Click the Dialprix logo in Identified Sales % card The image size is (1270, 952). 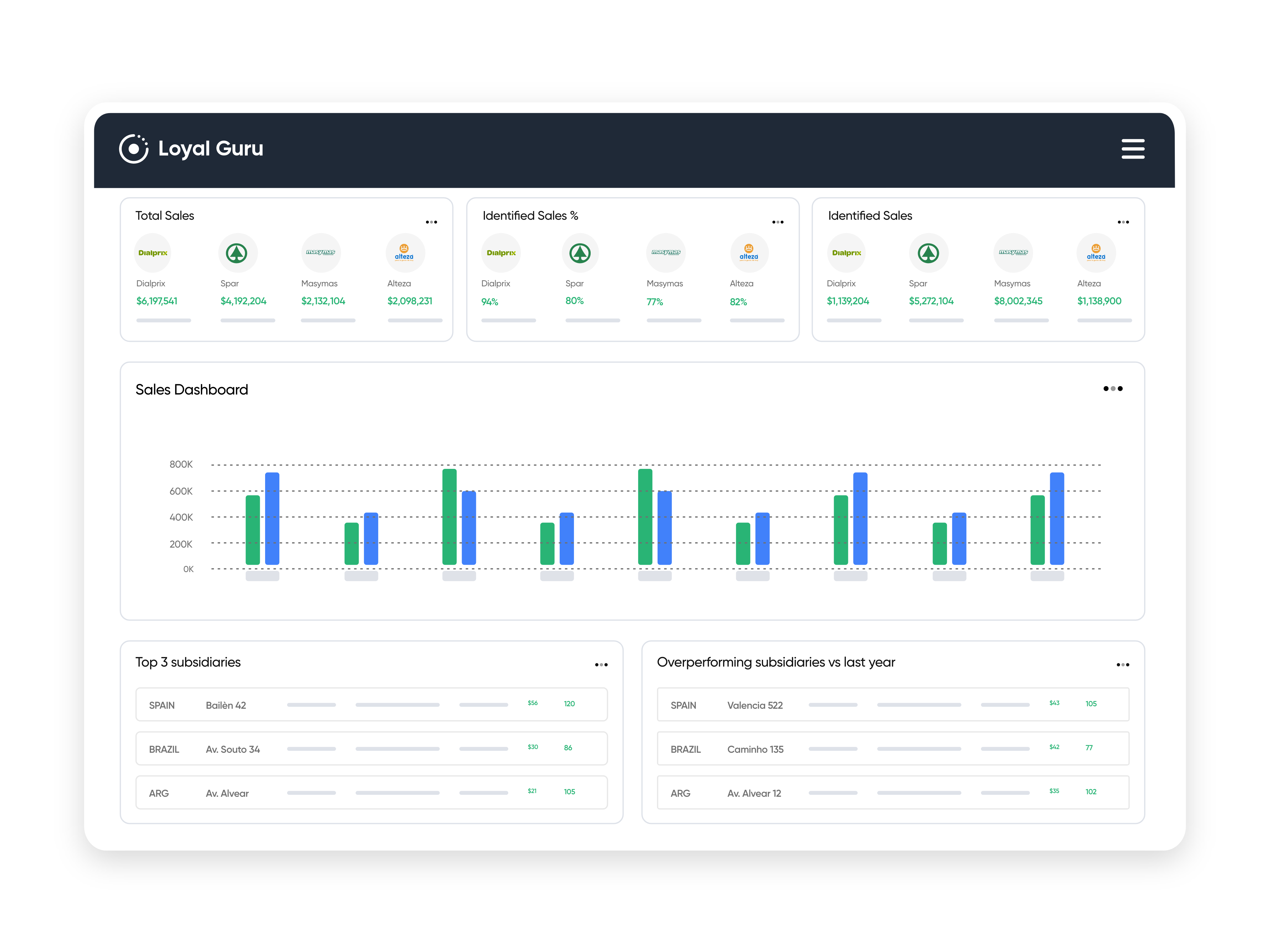pos(501,253)
